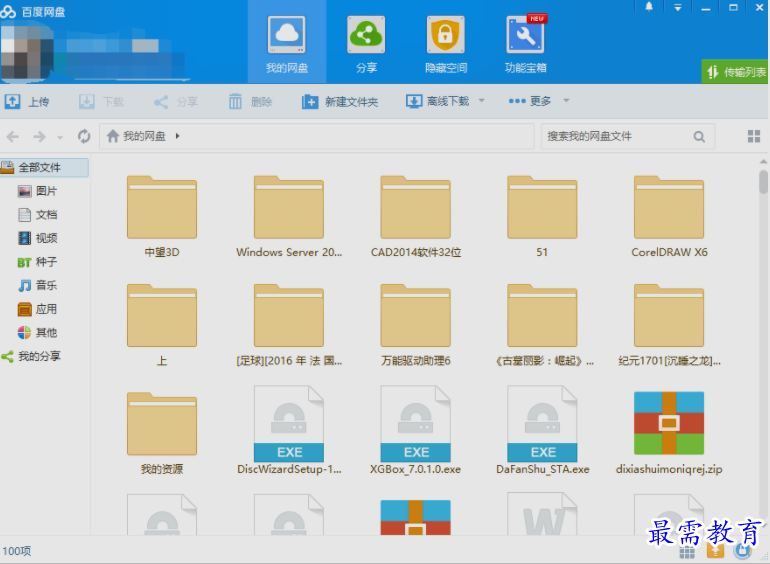The image size is (770, 564).
Task: Go forward with the right arrow
Action: [39, 136]
